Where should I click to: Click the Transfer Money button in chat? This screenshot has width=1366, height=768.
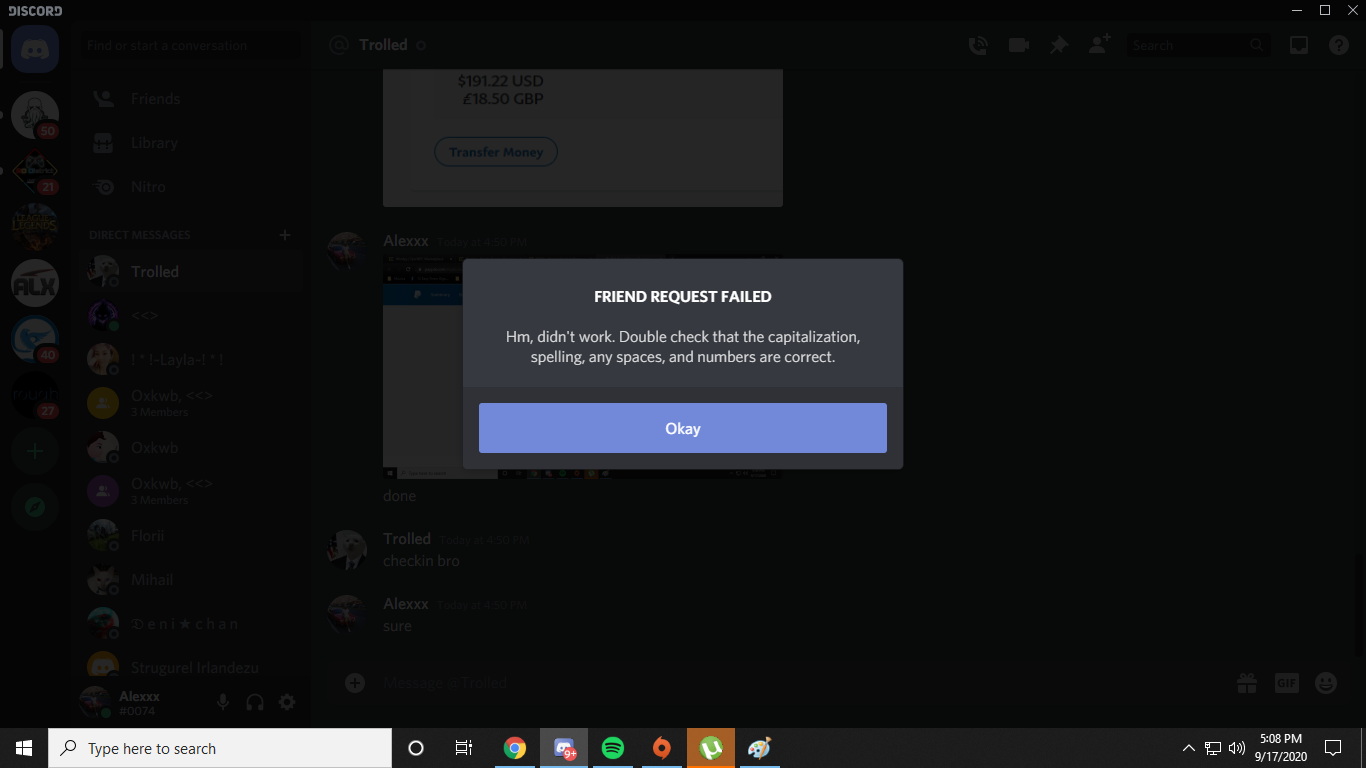click(x=496, y=152)
